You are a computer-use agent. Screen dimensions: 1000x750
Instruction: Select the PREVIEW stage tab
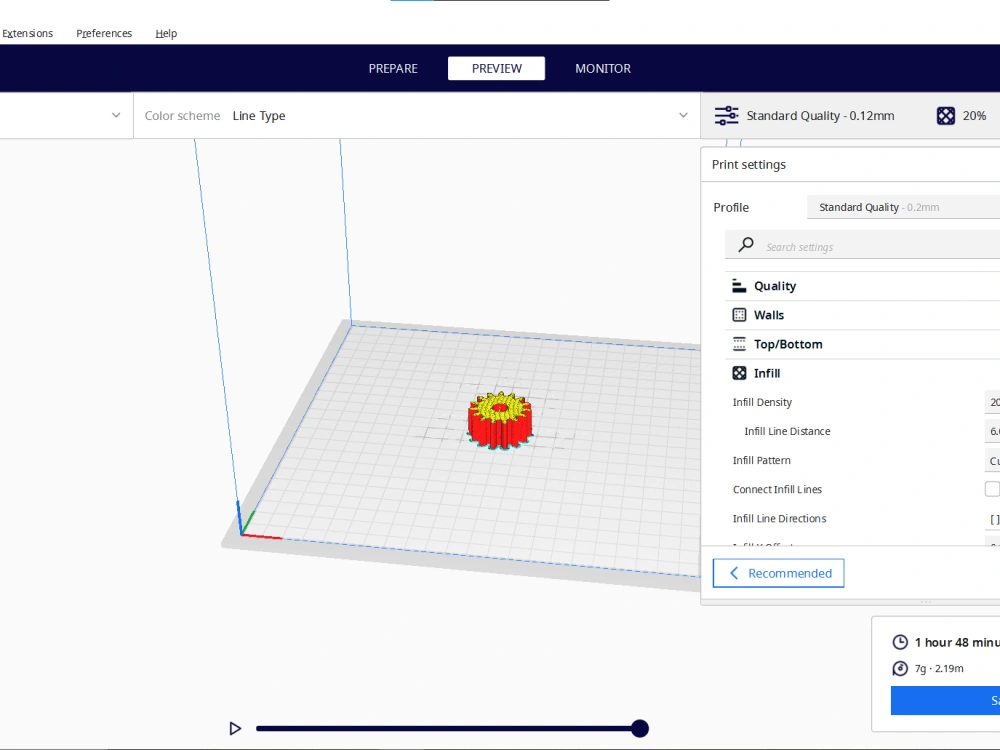[x=496, y=68]
